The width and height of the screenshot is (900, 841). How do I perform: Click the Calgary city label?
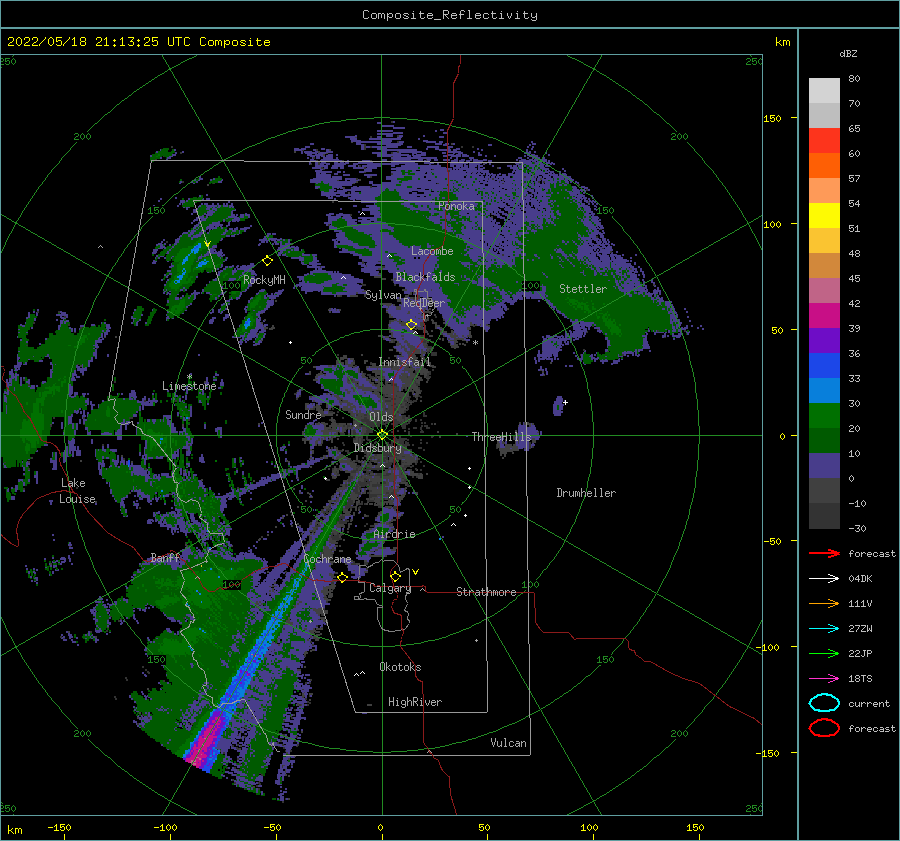click(x=390, y=588)
